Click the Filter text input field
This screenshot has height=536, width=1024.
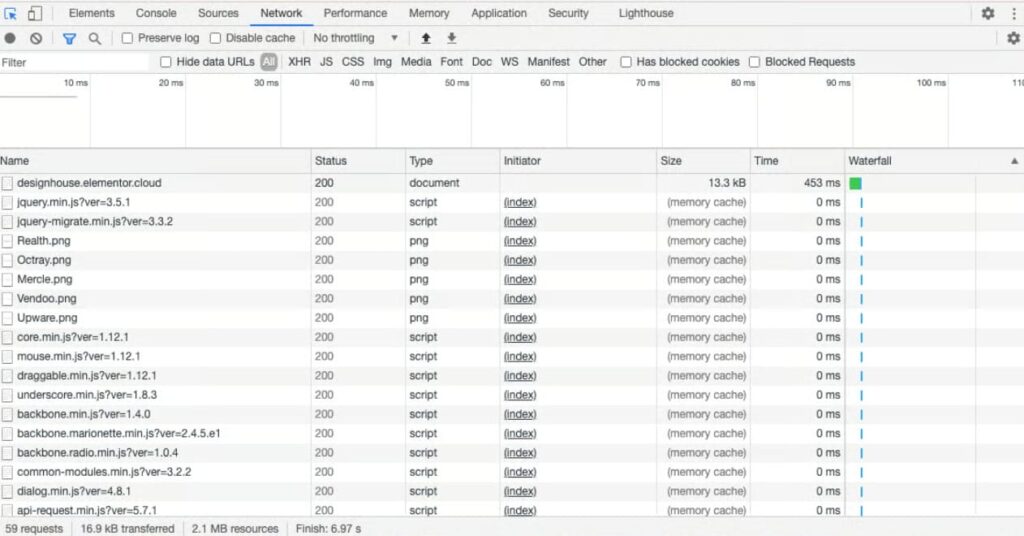click(75, 62)
